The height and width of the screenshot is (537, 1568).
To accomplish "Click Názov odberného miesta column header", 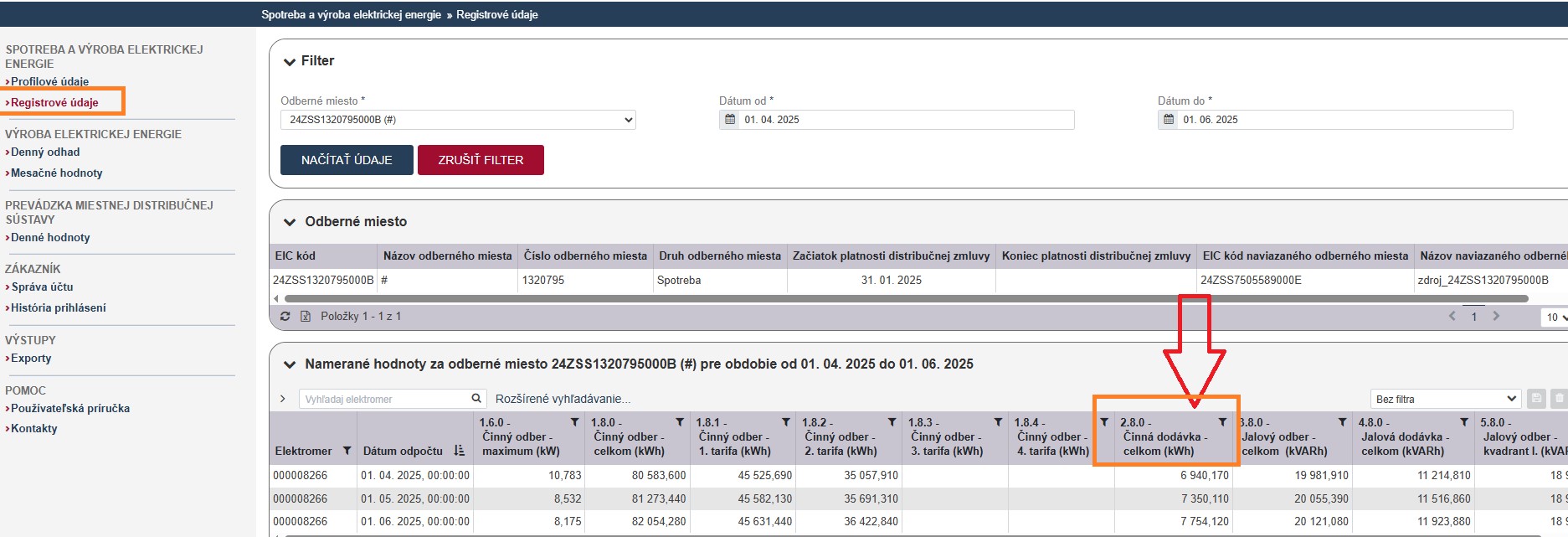I will [447, 256].
